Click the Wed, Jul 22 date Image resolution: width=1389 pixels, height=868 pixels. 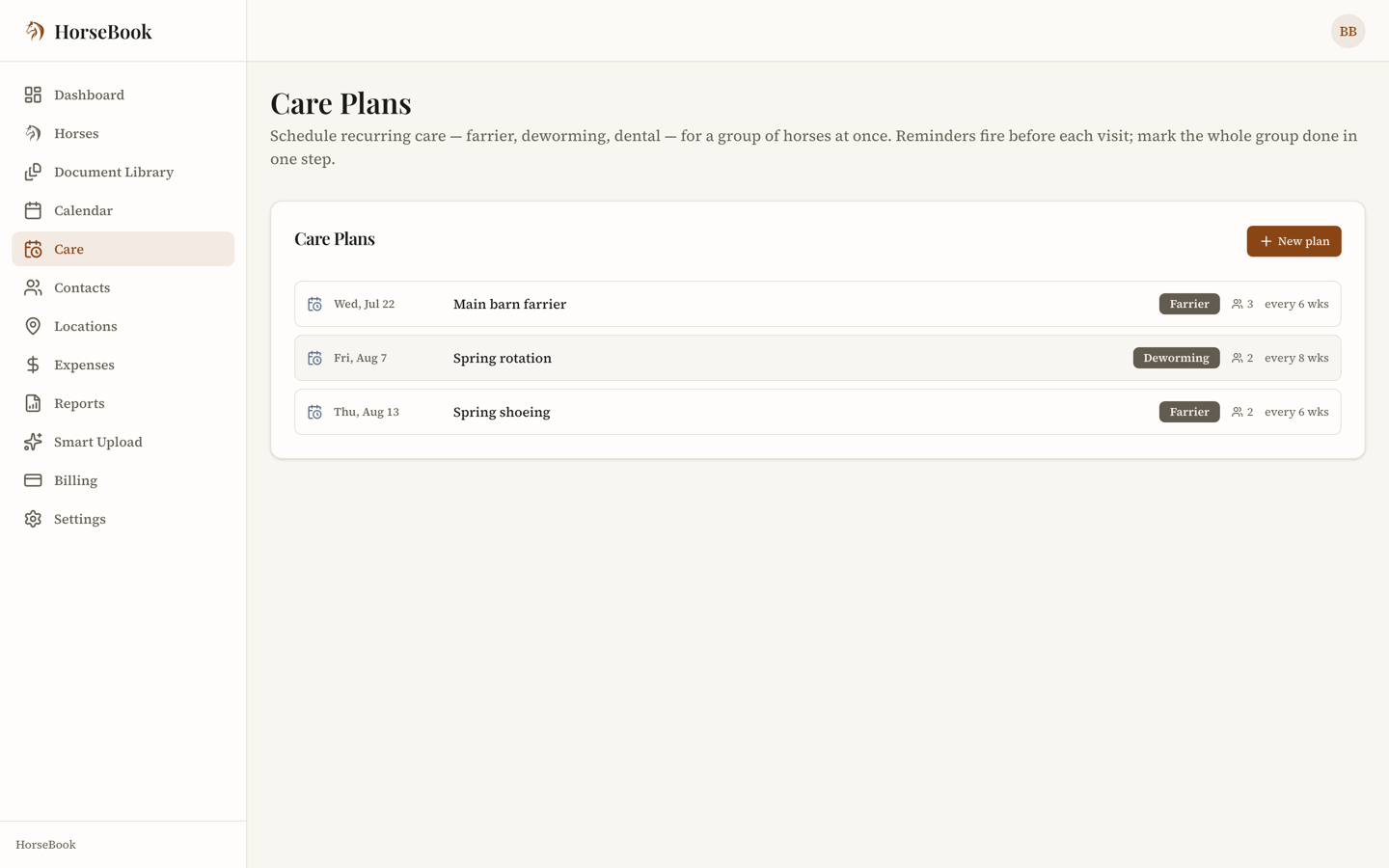coord(365,304)
